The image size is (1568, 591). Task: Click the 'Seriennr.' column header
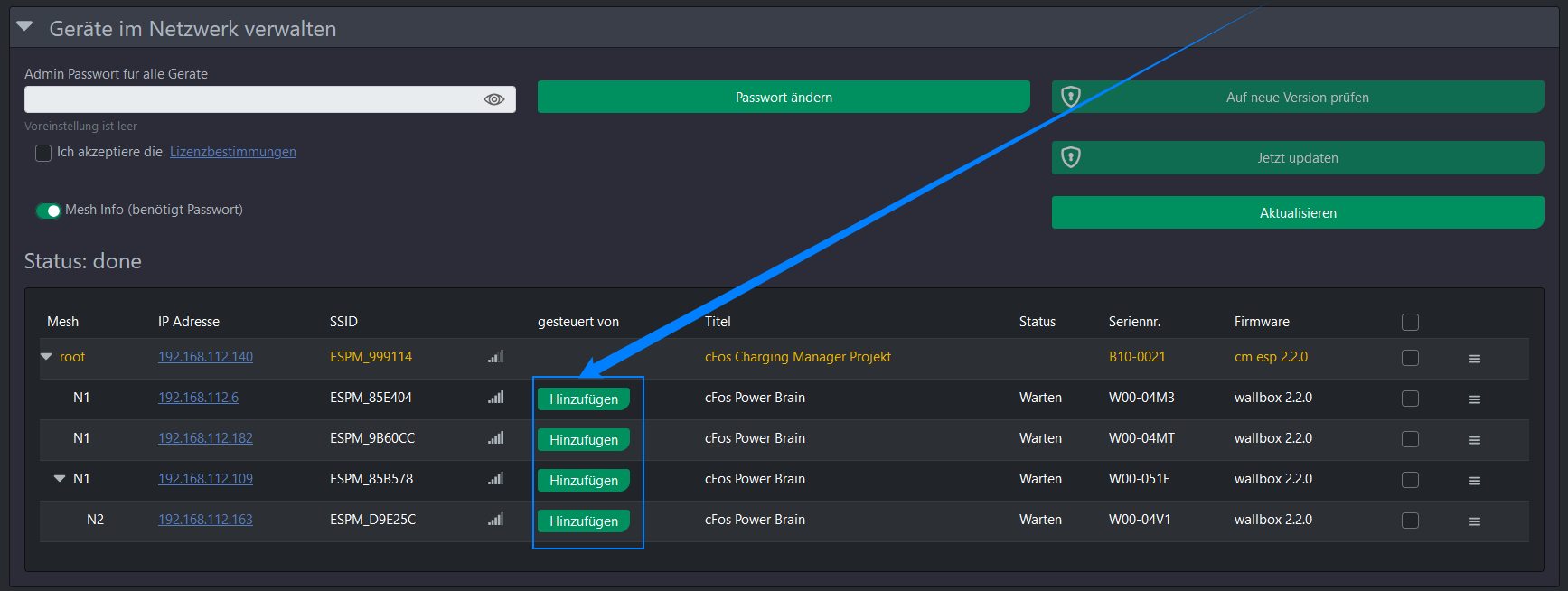[1134, 322]
